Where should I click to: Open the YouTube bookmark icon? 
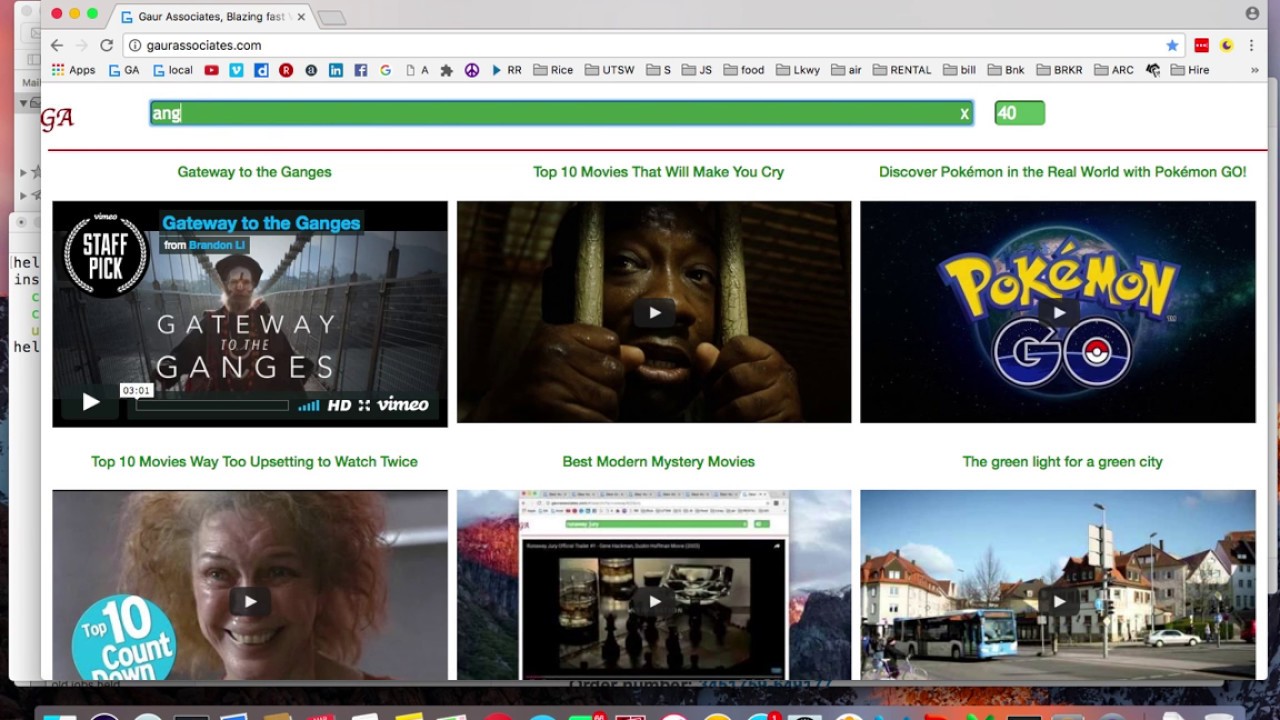click(x=211, y=70)
